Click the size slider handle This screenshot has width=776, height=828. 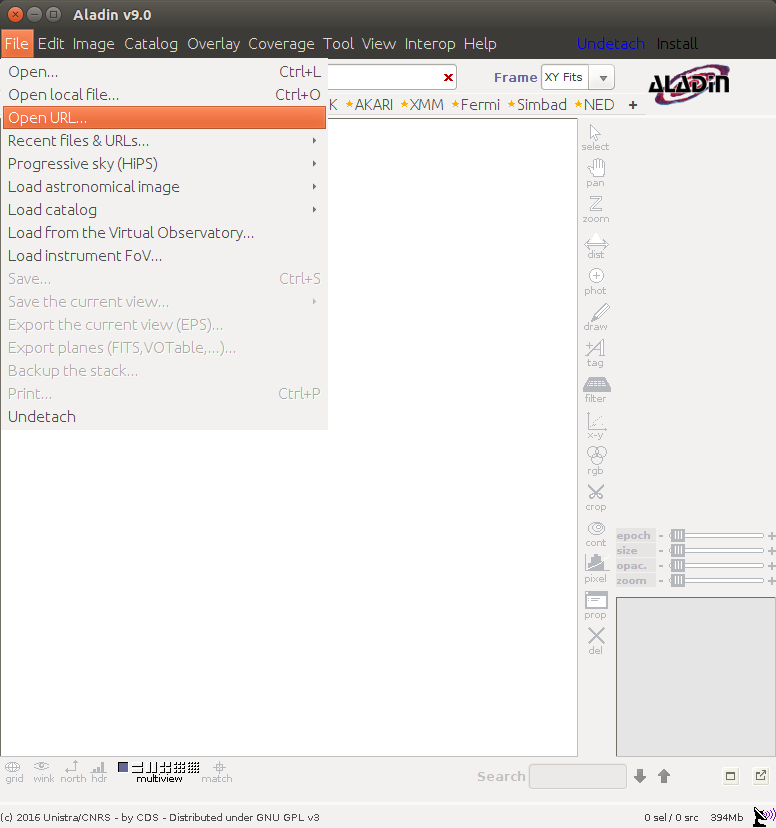[677, 550]
